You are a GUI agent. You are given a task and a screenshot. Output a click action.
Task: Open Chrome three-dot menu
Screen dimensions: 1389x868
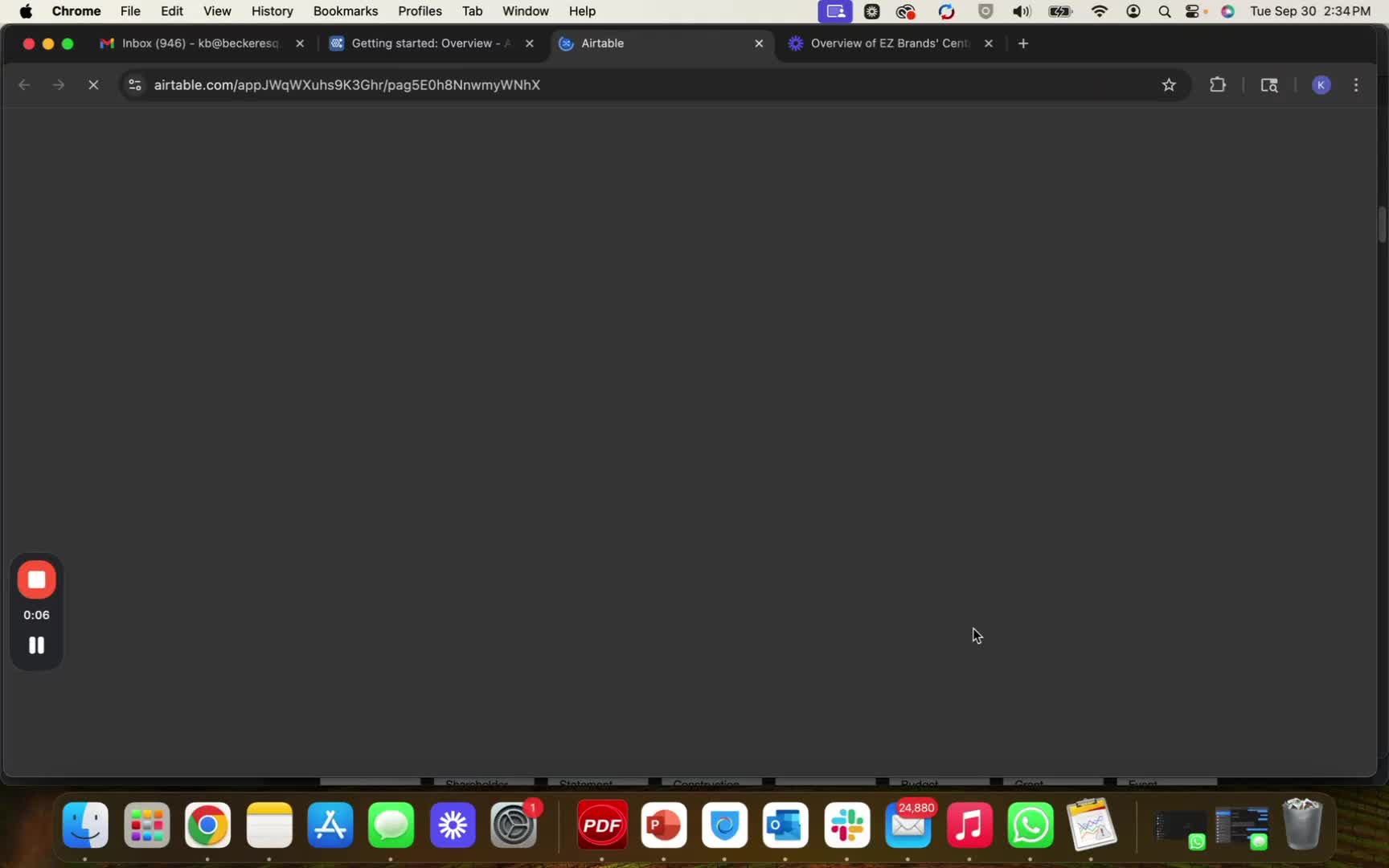click(x=1356, y=85)
